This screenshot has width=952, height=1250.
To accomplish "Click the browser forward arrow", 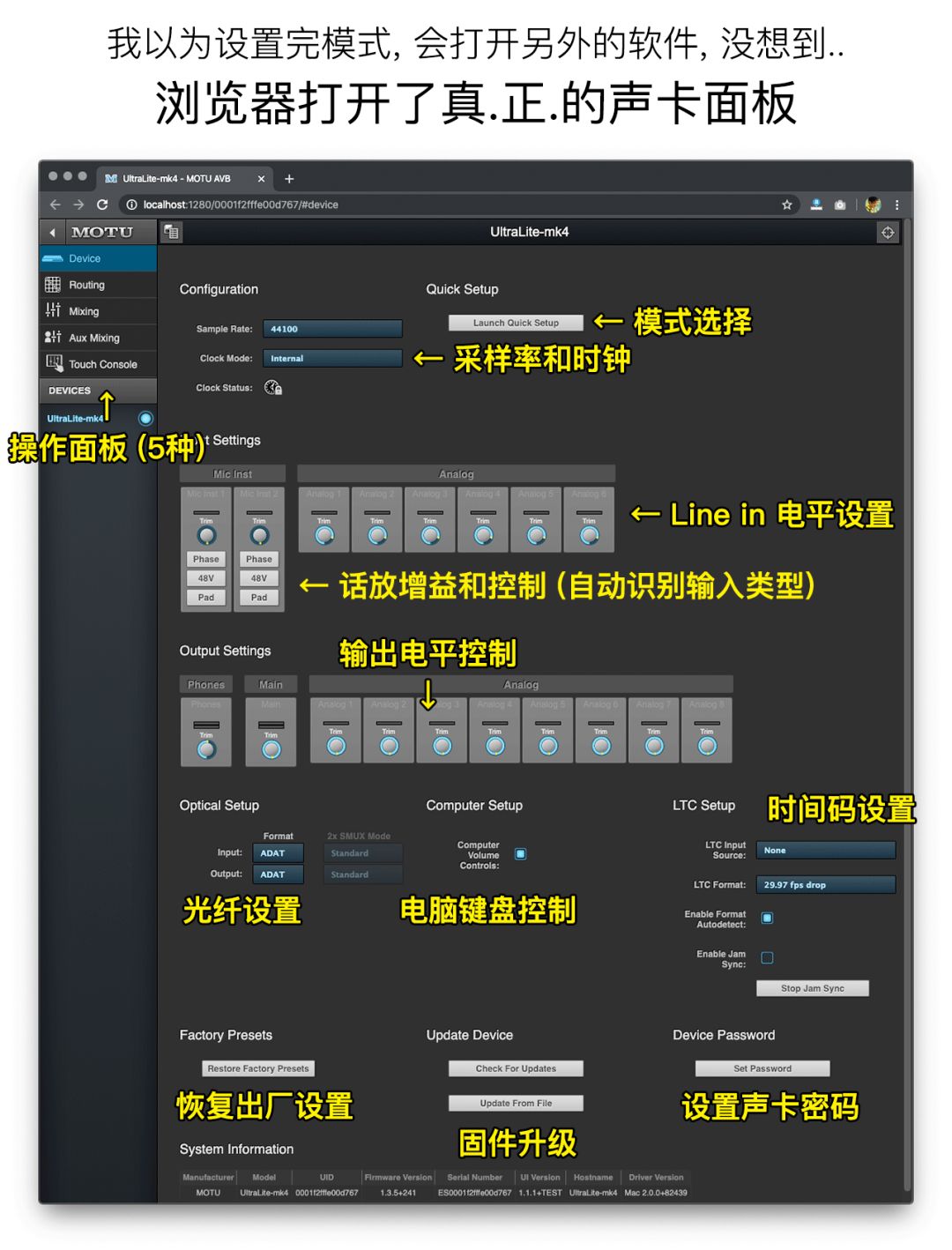I will point(78,205).
